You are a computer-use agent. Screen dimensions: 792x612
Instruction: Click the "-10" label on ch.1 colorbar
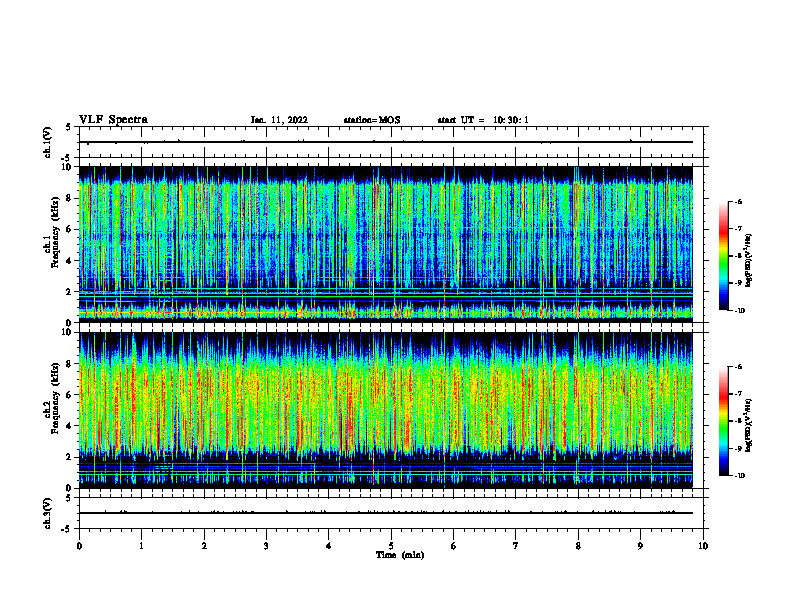[740, 311]
